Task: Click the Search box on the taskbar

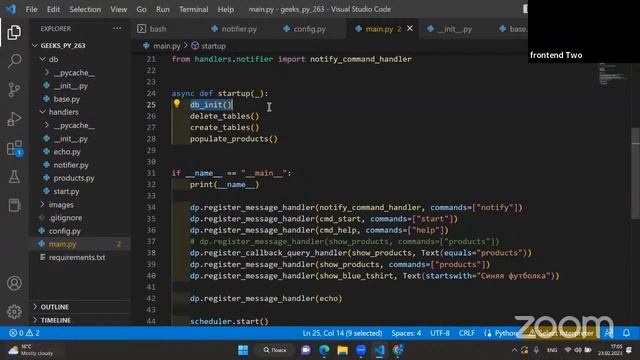Action: click(x=275, y=350)
